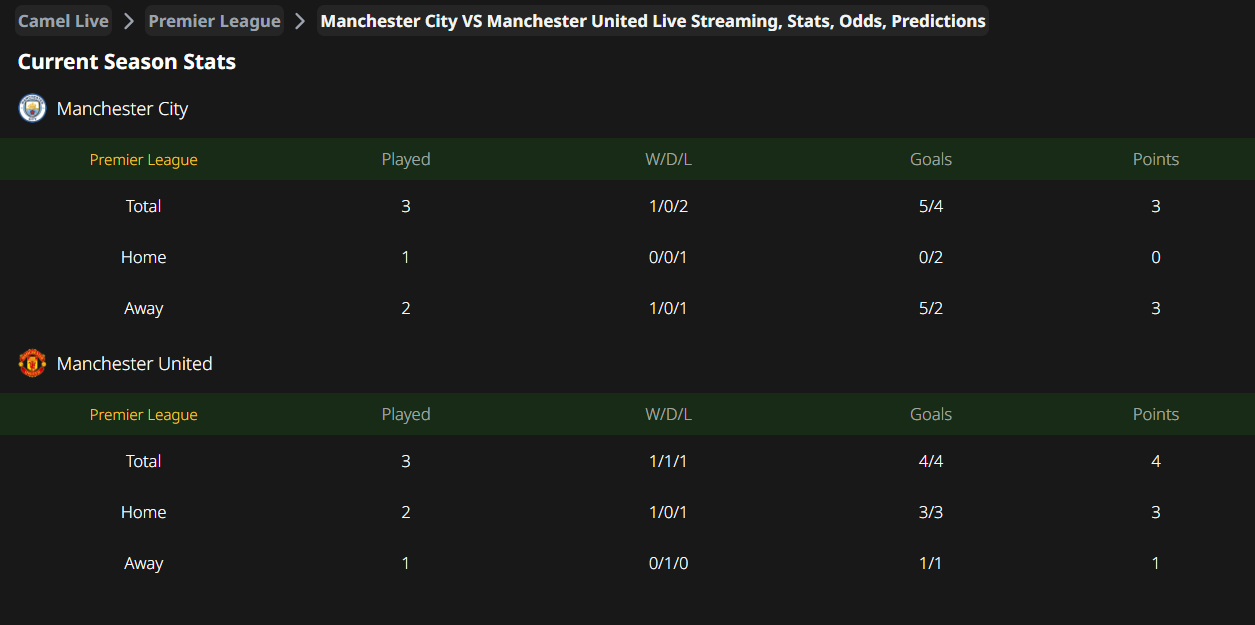Open the Premier League breadcrumb link
Image resolution: width=1255 pixels, height=625 pixels.
[x=215, y=21]
